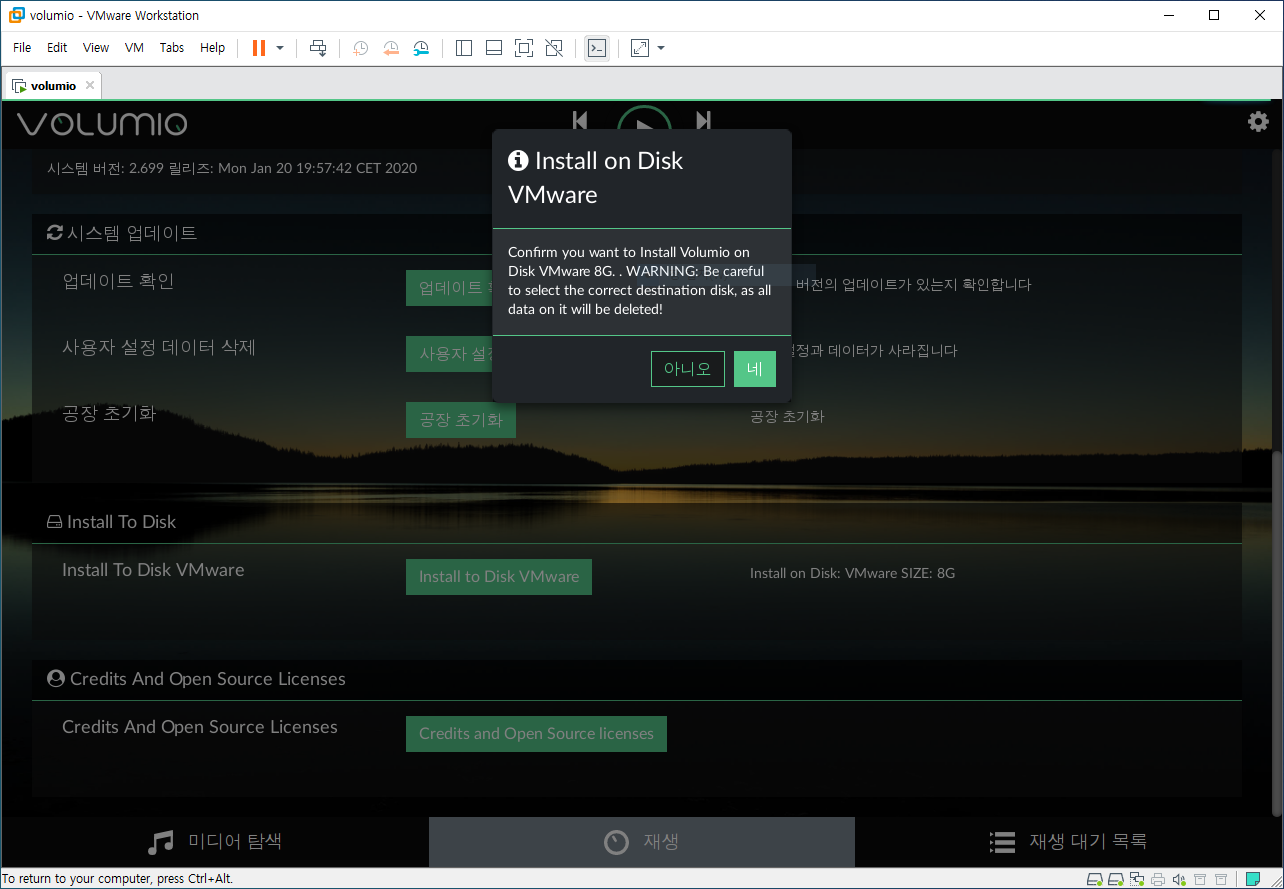This screenshot has width=1284, height=889.
Task: Click the printer device status icon
Action: tap(1158, 880)
